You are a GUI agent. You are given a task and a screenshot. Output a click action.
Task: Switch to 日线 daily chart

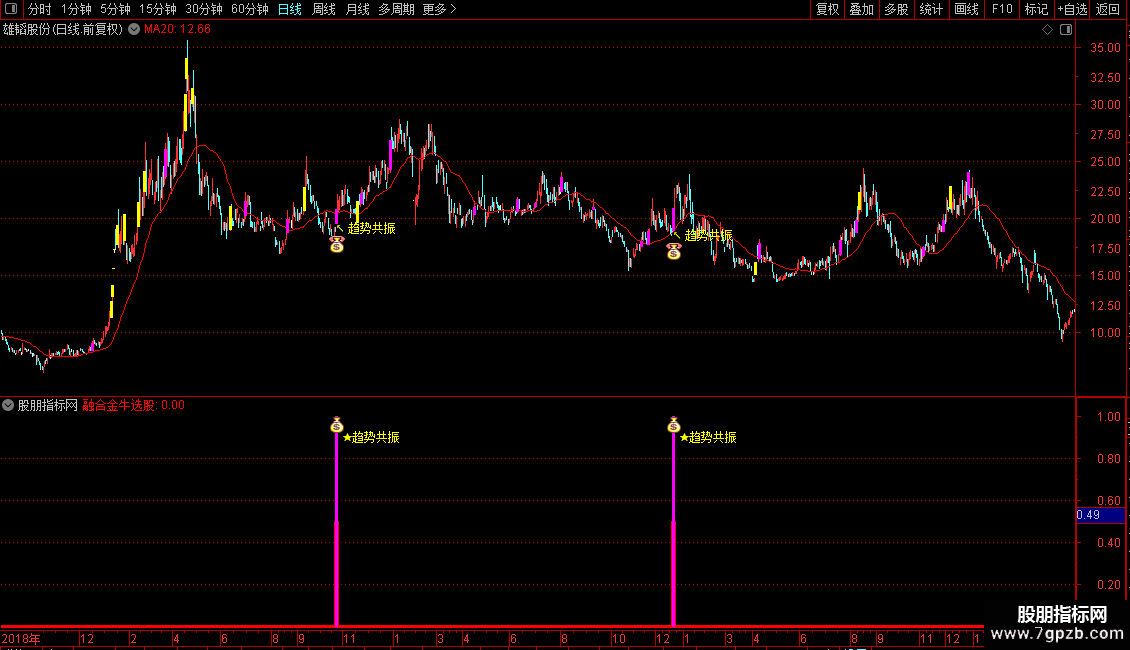(x=290, y=9)
